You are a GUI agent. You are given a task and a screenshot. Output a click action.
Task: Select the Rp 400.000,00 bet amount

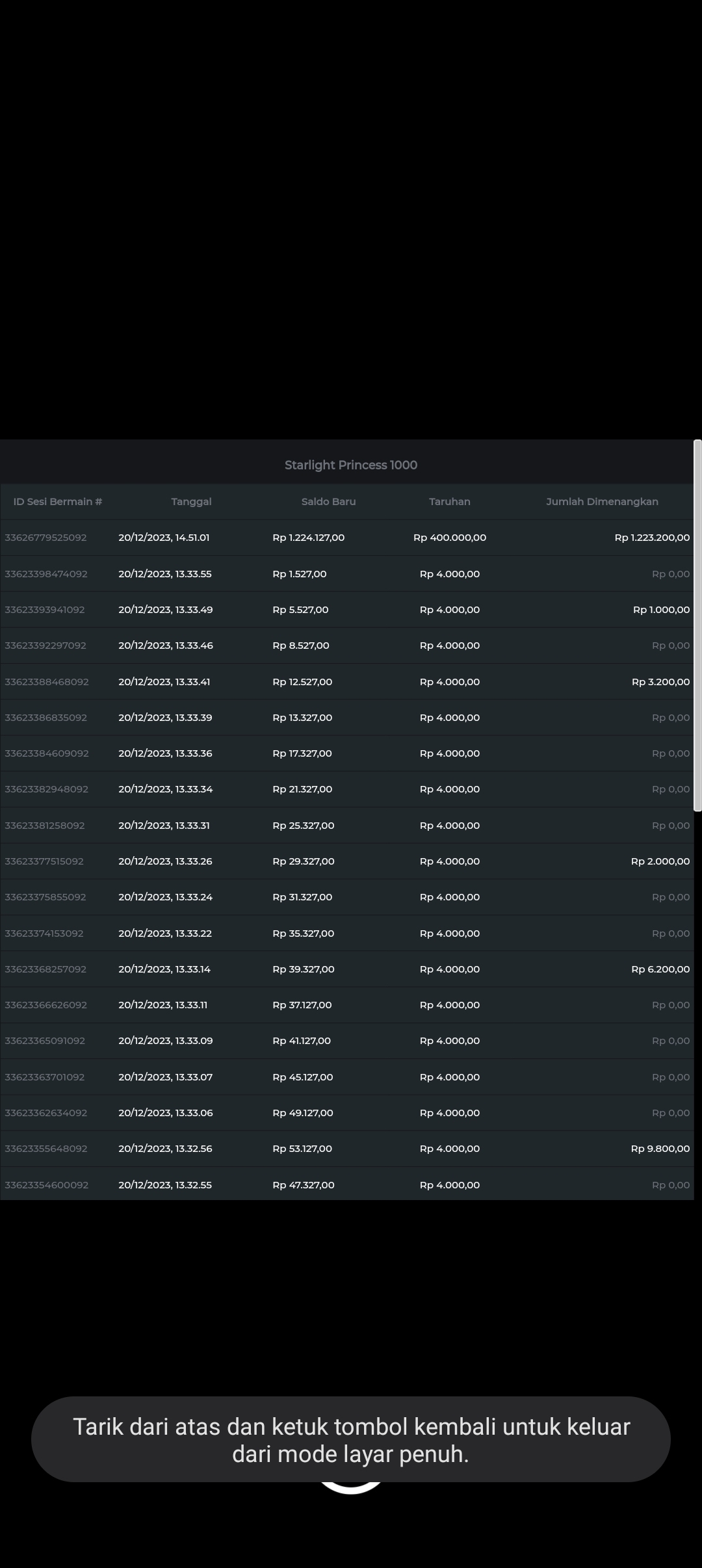449,538
